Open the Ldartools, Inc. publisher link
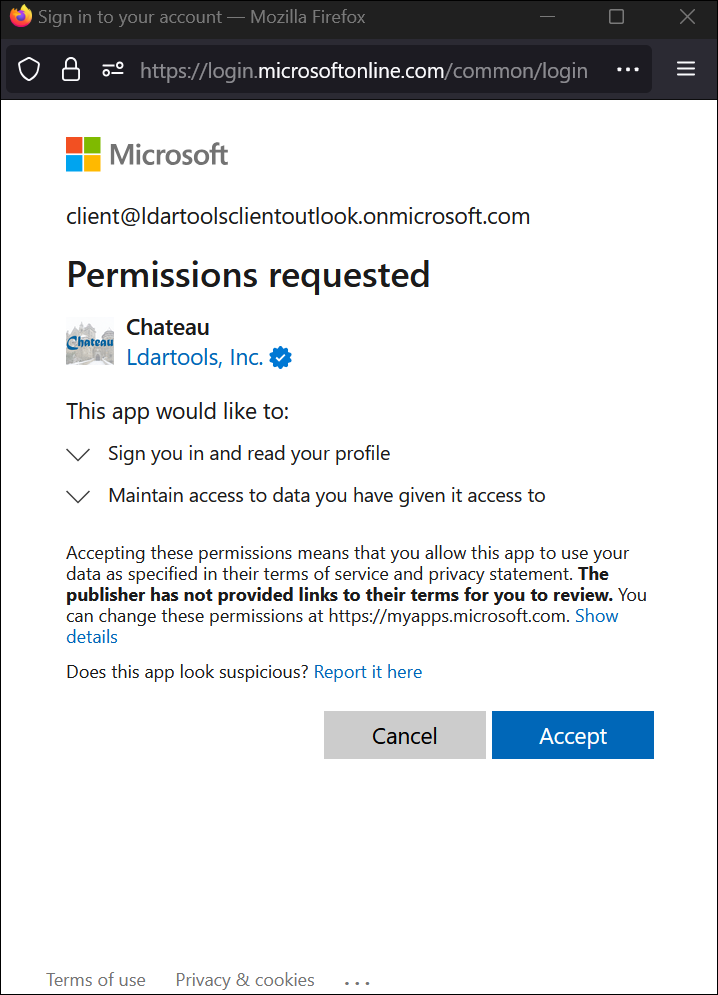The width and height of the screenshot is (718, 995). 194,357
